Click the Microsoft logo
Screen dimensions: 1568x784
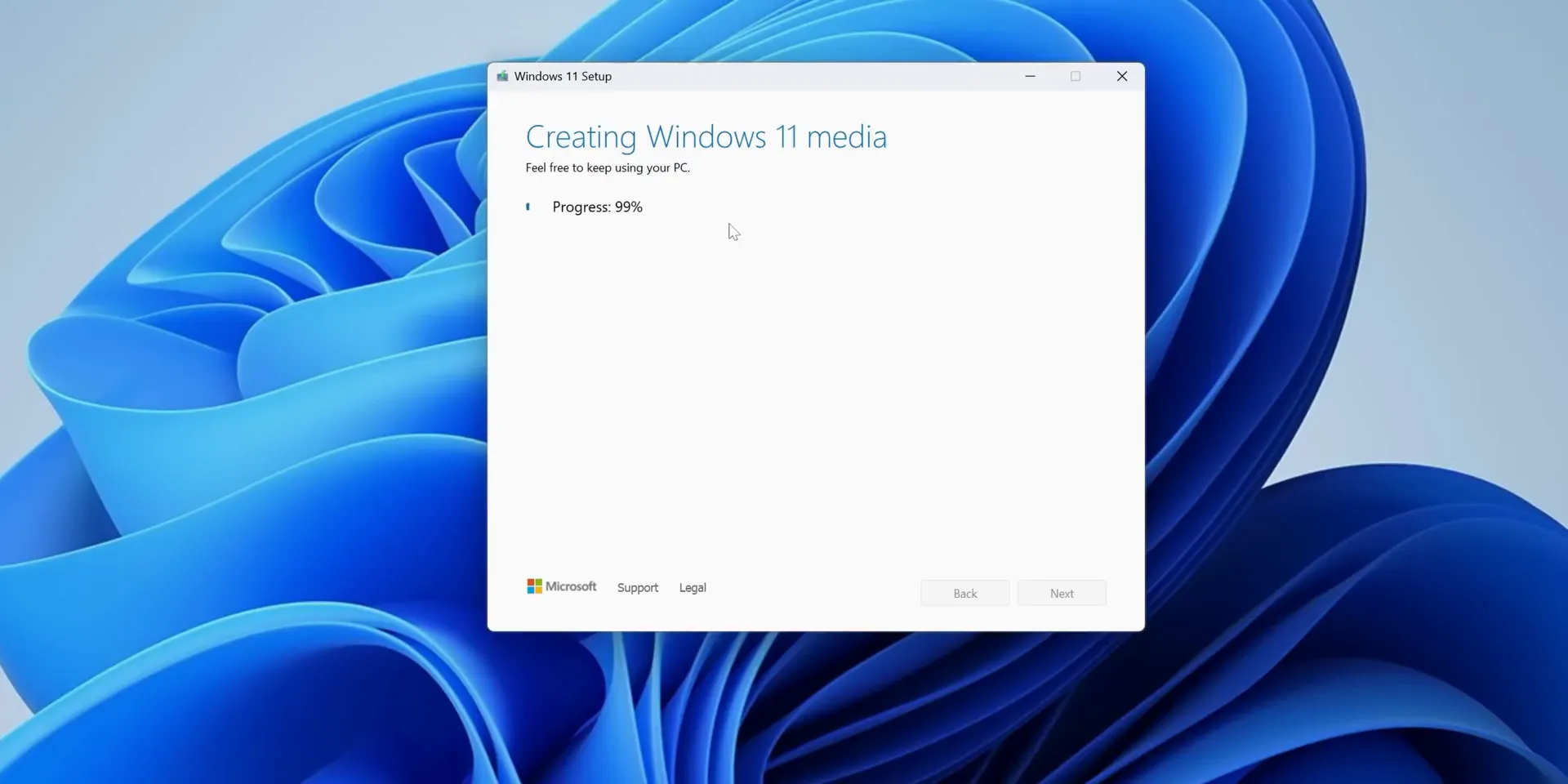click(562, 586)
